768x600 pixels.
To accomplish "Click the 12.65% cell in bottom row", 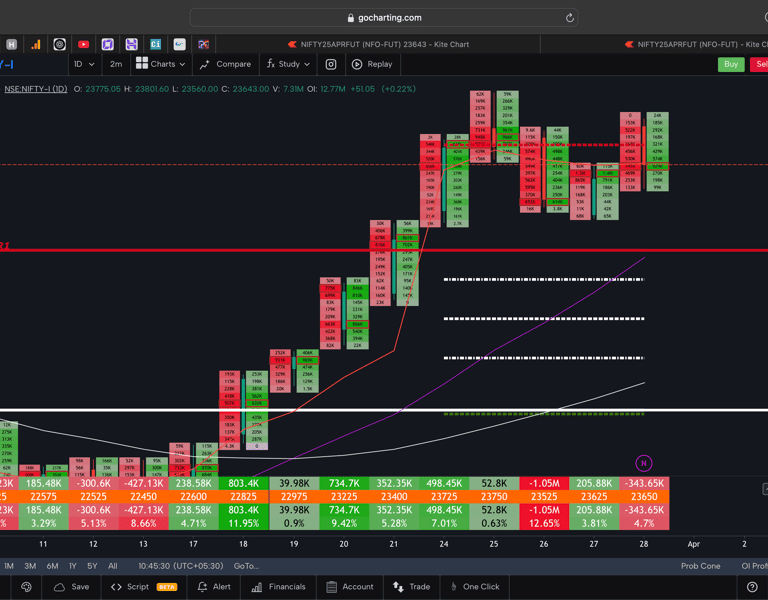I will (x=544, y=523).
